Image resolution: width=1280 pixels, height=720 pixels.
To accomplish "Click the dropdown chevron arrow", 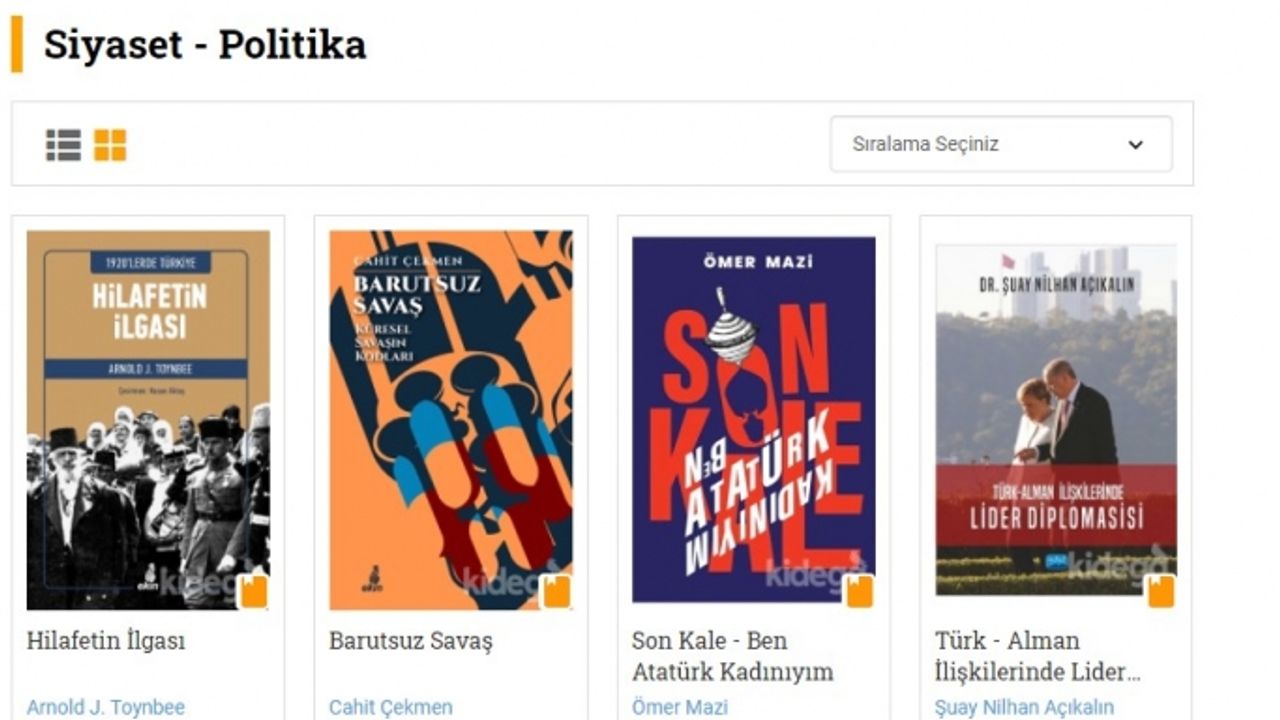I will 1135,145.
